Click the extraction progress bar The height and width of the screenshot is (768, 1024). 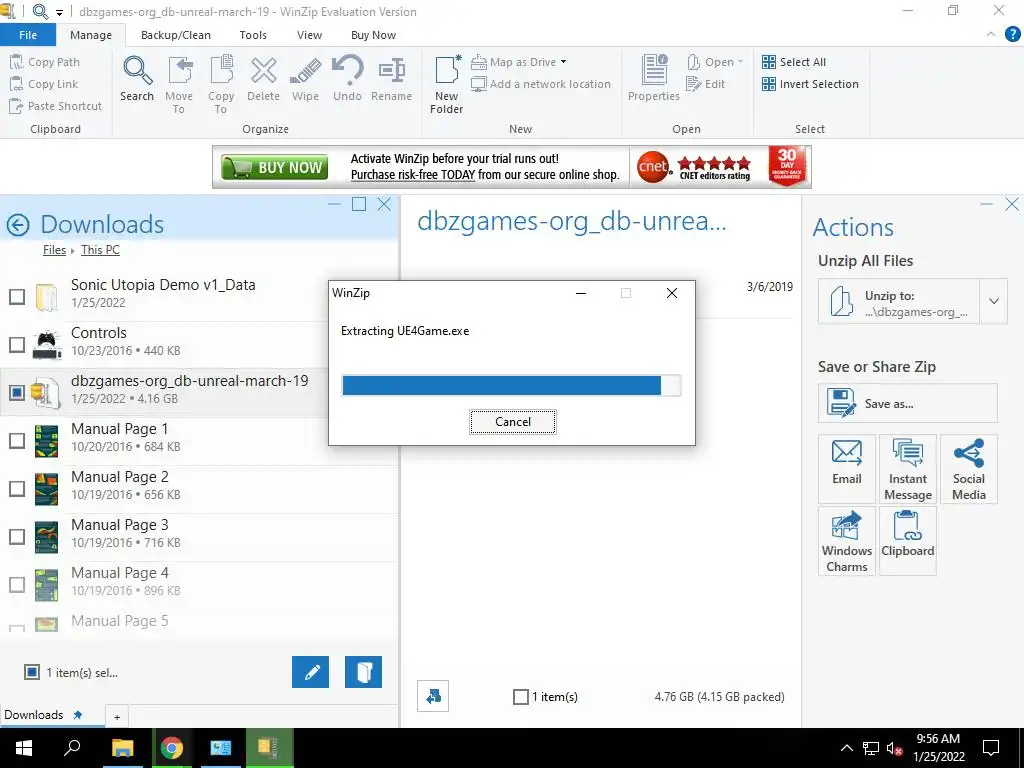(511, 385)
